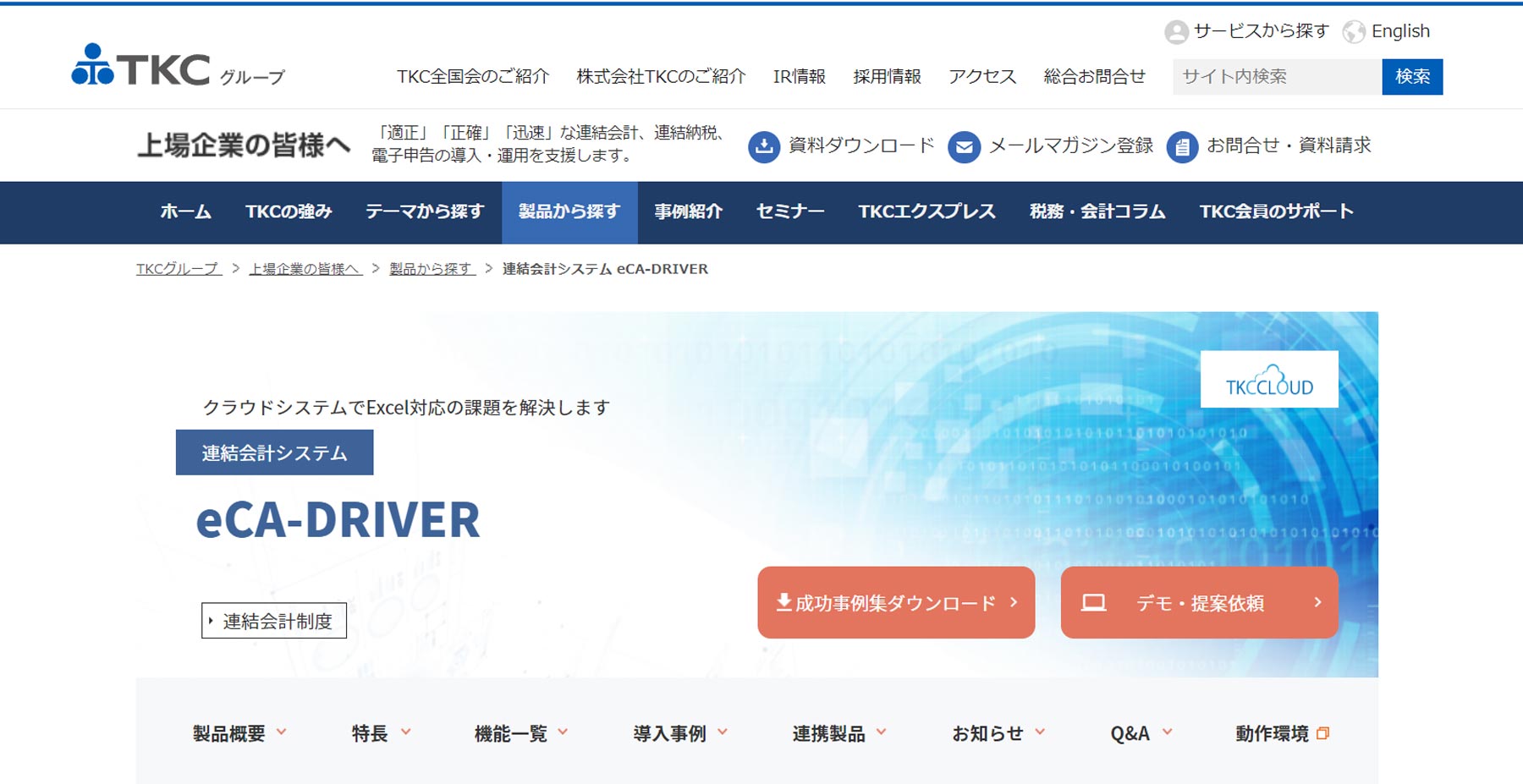
Task: Open the TKCの強み nav item
Action: coord(289,212)
